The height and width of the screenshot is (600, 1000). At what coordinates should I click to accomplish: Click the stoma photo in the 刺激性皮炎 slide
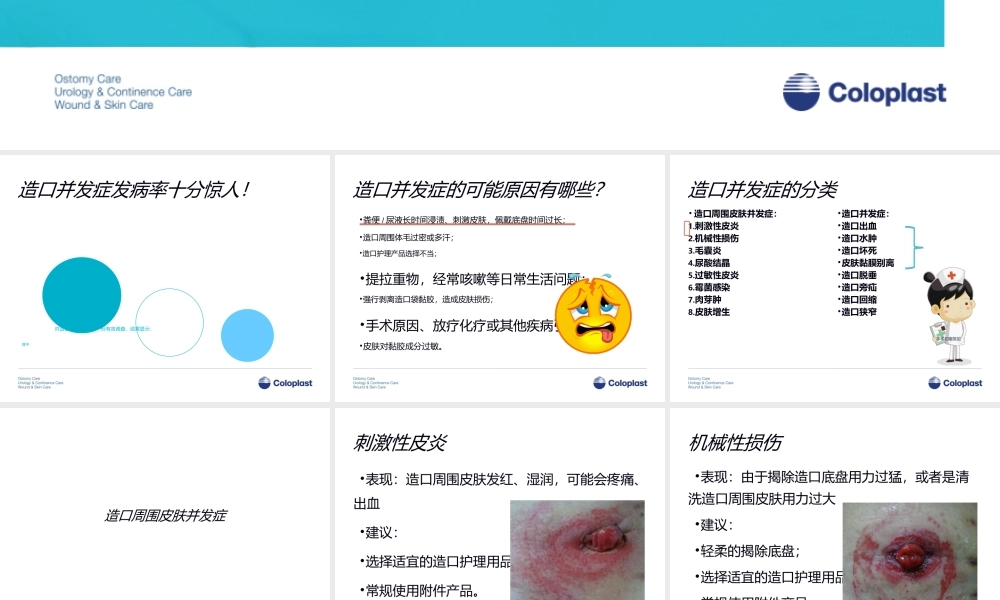(577, 550)
